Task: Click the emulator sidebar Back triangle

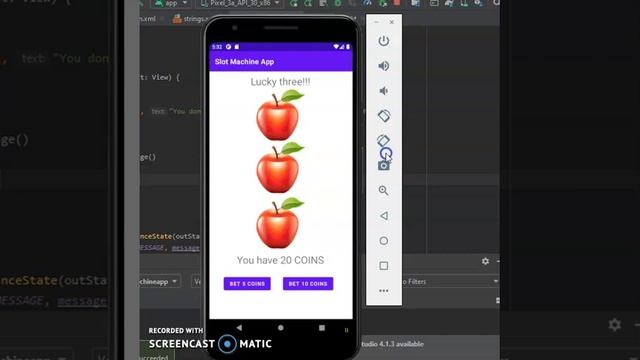Action: [x=383, y=216]
